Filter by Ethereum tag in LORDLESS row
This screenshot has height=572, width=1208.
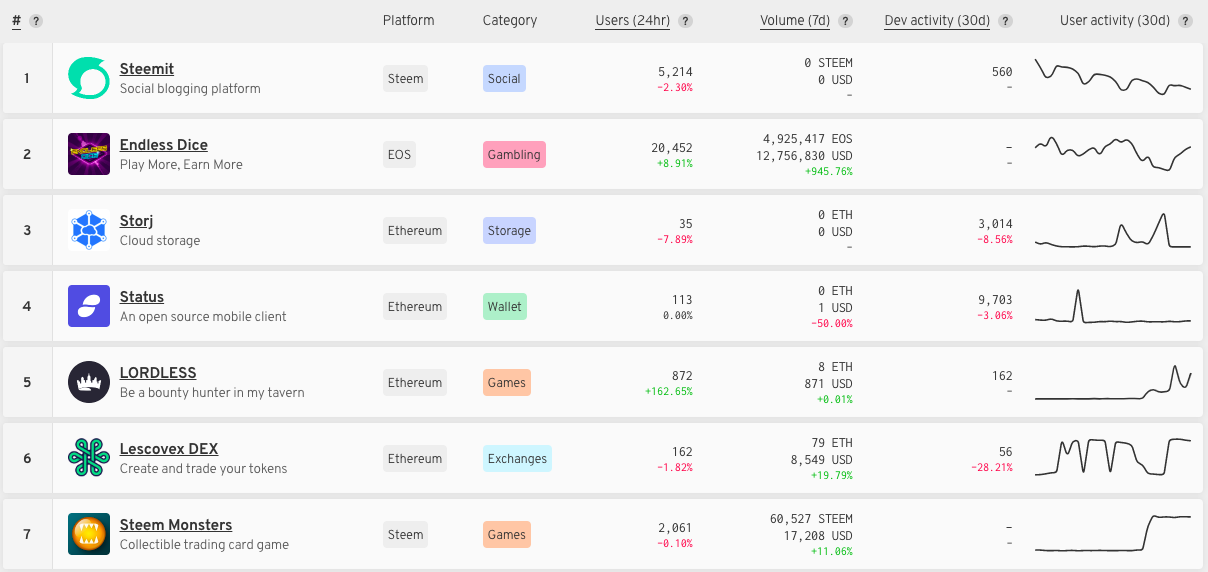pyautogui.click(x=415, y=383)
